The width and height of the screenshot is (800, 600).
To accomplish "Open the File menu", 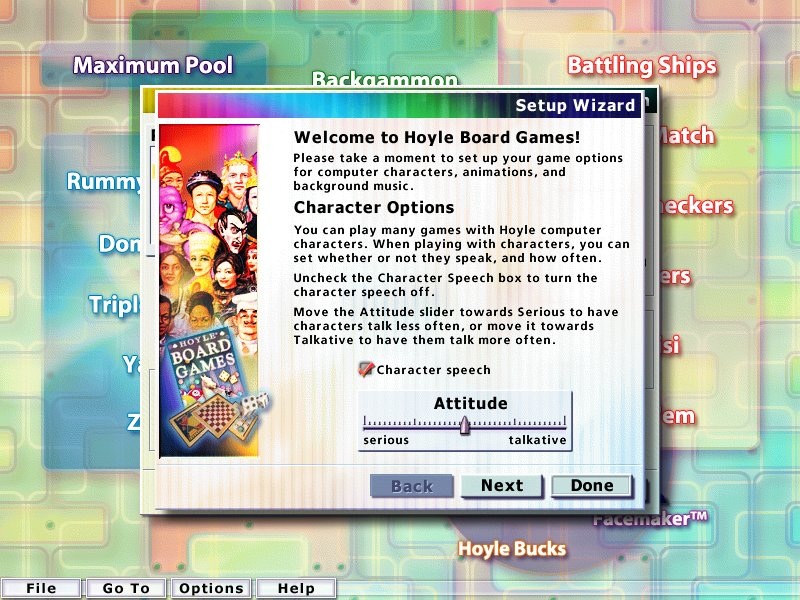I will pos(41,589).
